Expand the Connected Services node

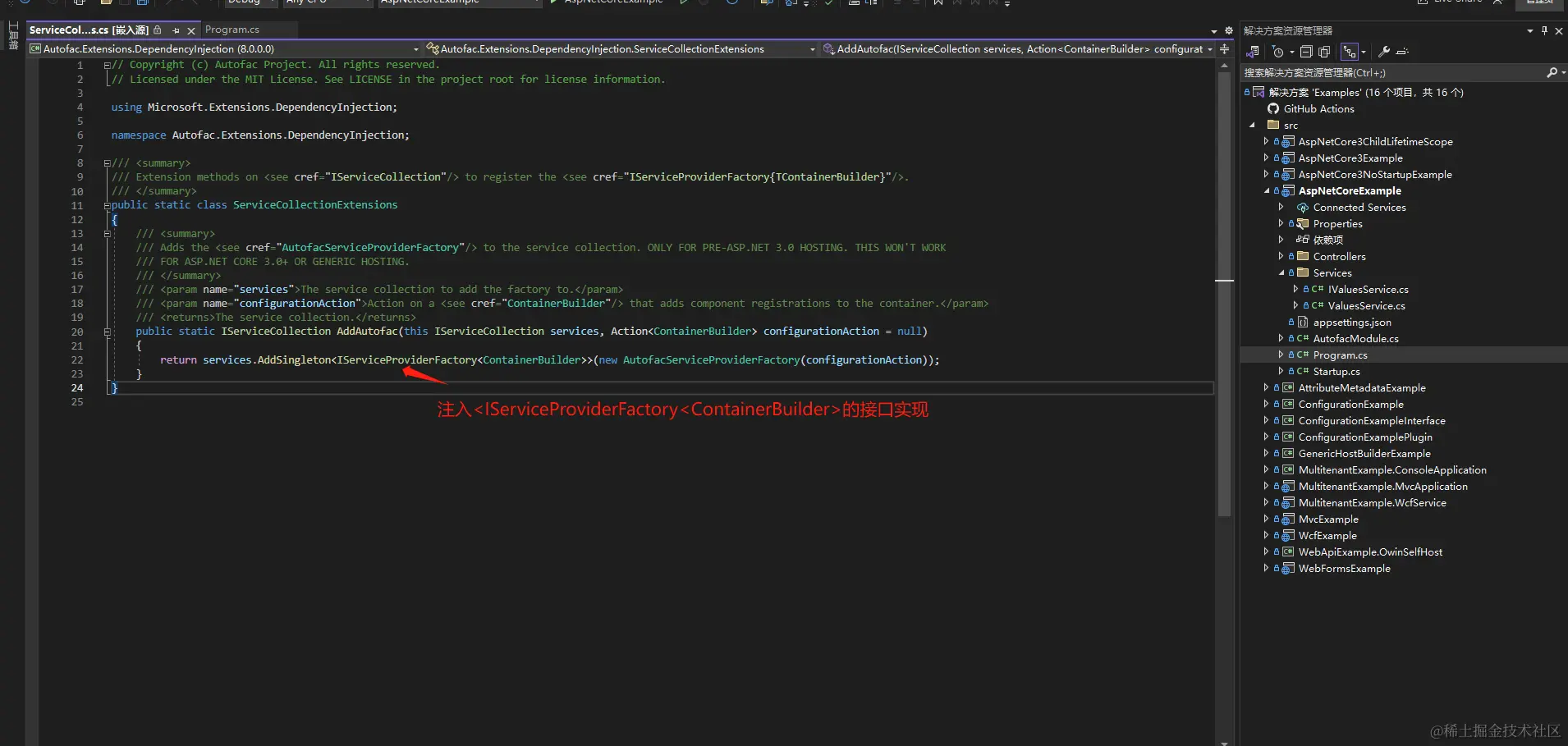coord(1281,208)
